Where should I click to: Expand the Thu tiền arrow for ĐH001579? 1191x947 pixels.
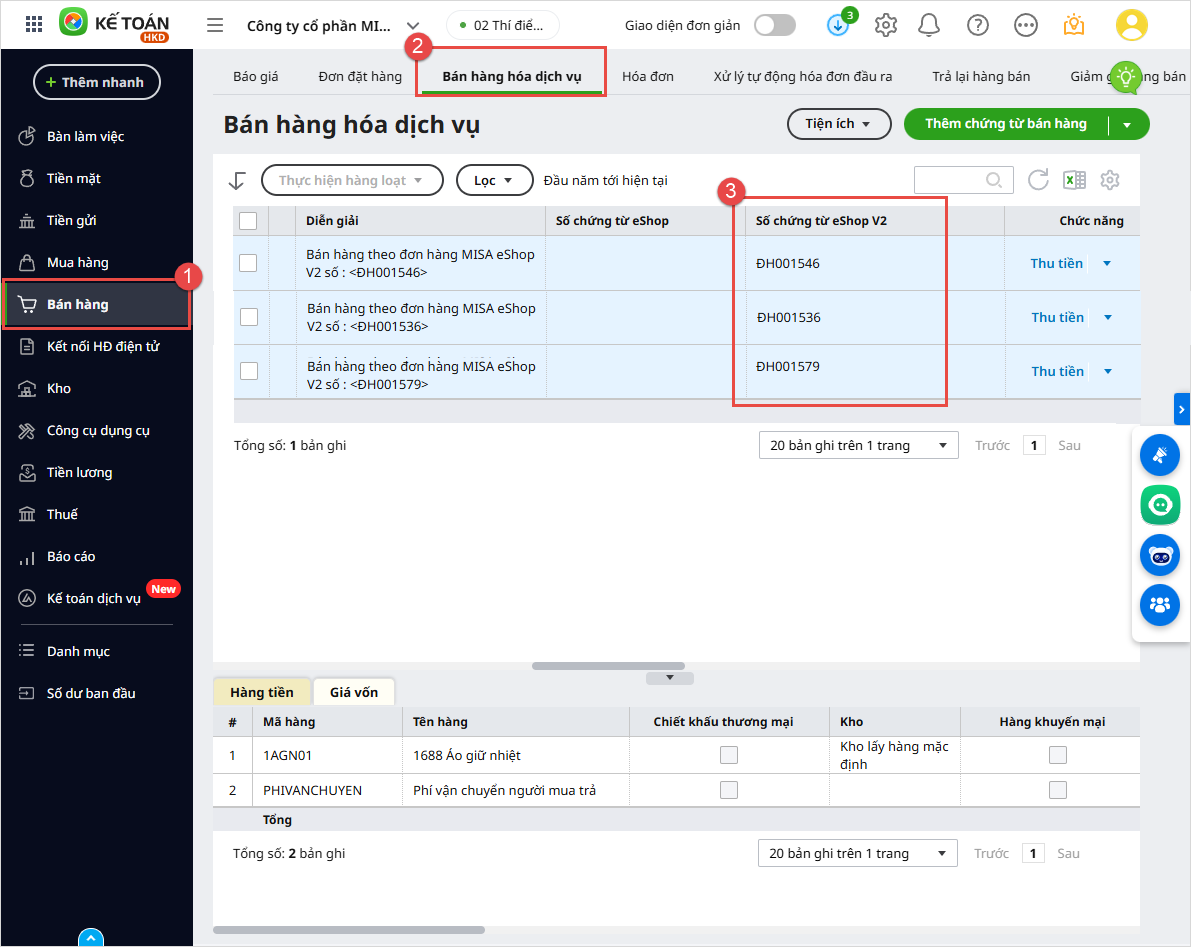1108,371
